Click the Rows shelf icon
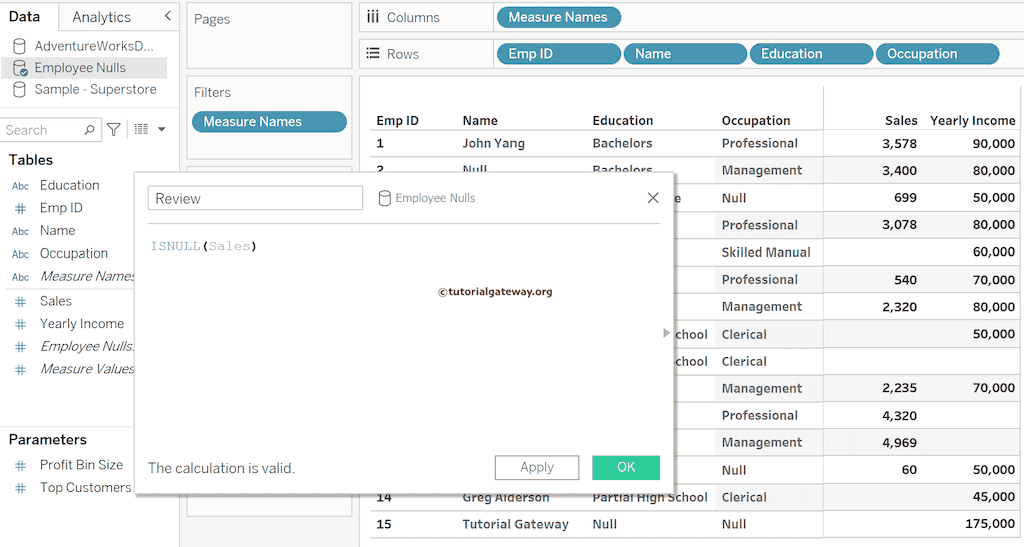Image resolution: width=1024 pixels, height=547 pixels. pyautogui.click(x=373, y=54)
